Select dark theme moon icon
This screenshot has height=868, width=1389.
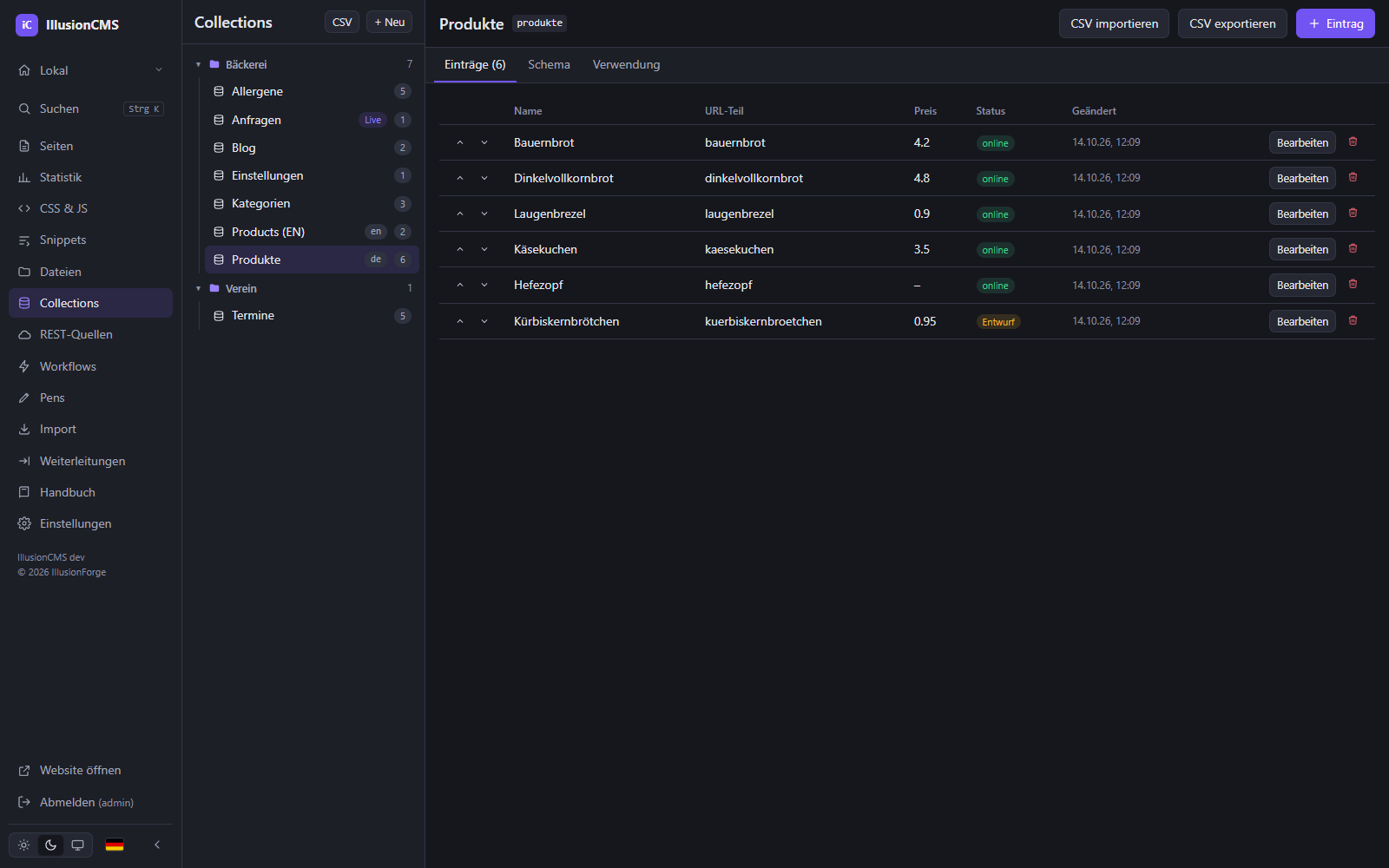click(51, 845)
